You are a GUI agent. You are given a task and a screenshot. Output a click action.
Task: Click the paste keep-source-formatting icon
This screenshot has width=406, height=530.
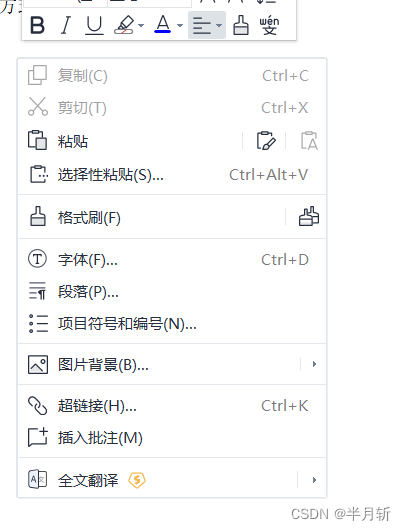coord(266,141)
